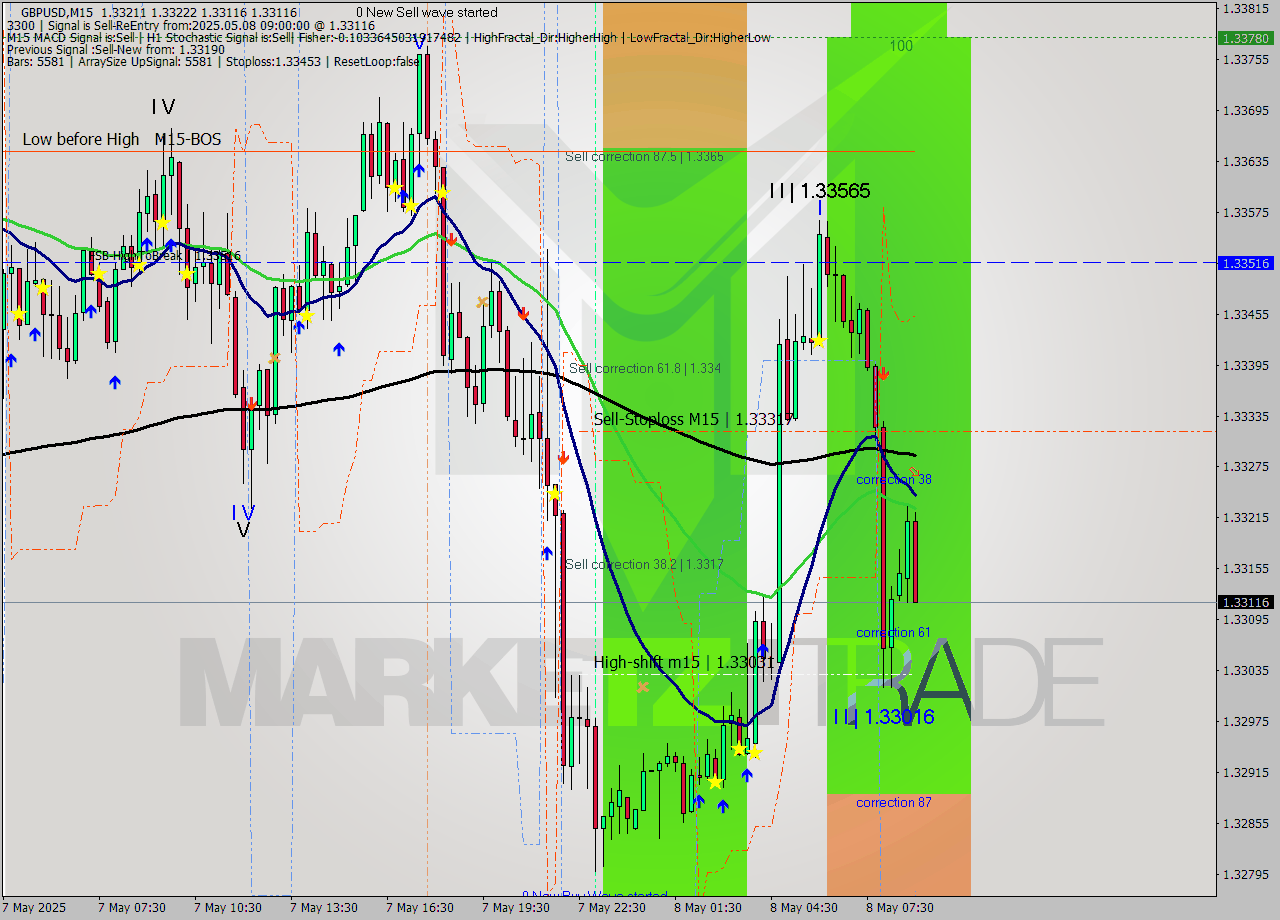Click the red down arrow sell signal at the 7 May 16:30 peak
This screenshot has height=920, width=1280.
coord(452,240)
